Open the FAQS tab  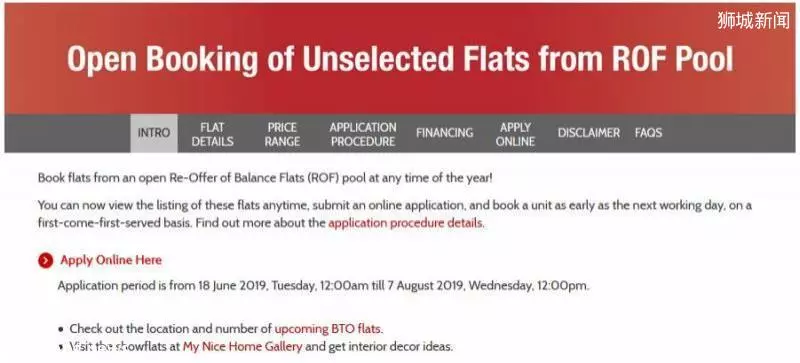[x=648, y=133]
